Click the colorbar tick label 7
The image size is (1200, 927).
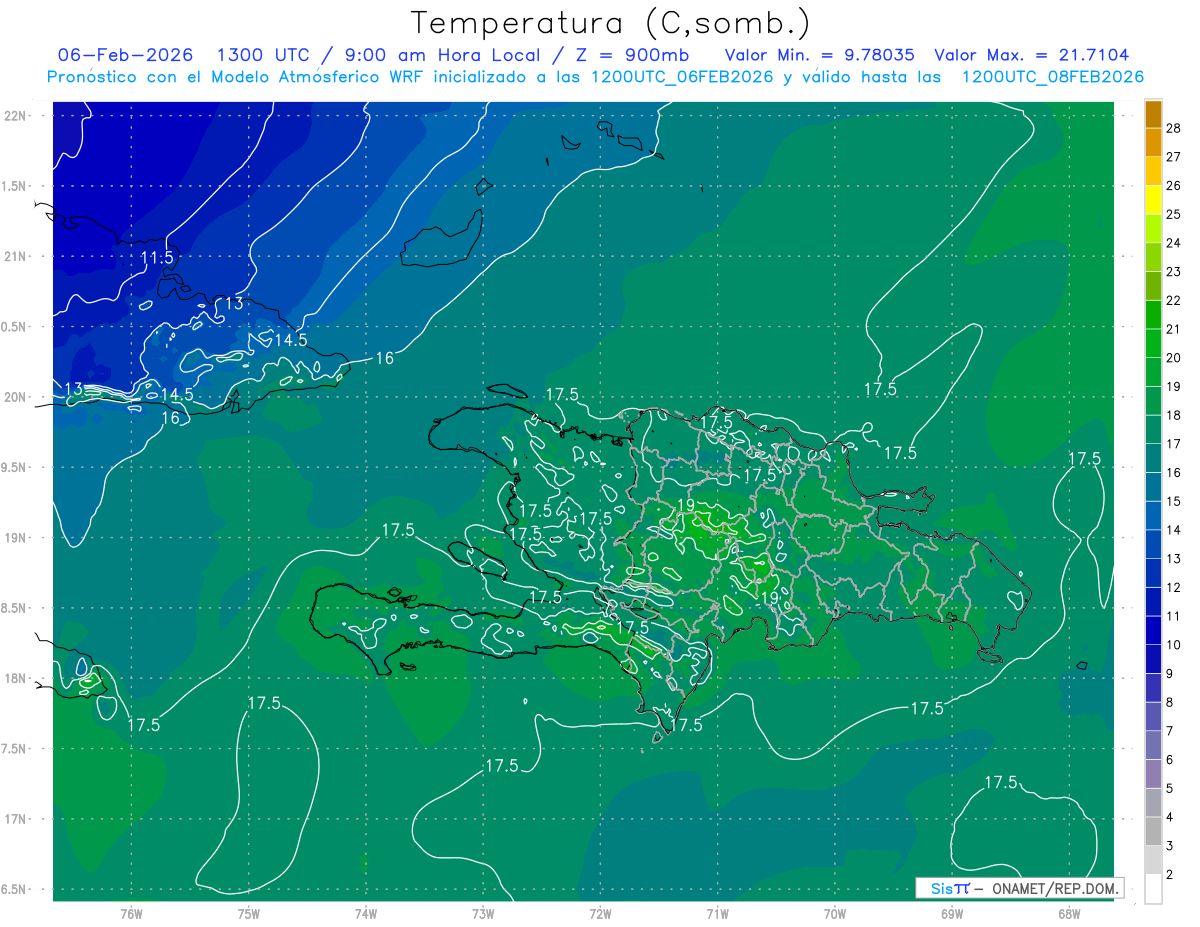pos(1170,732)
